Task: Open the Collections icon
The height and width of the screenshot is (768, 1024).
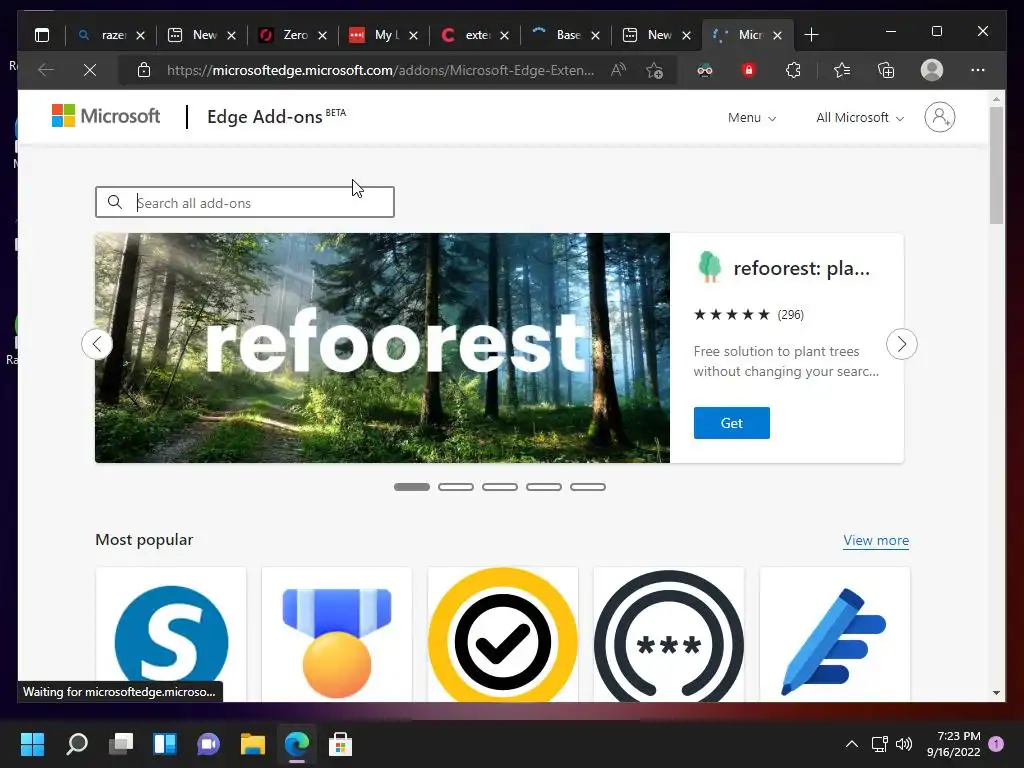Action: 886,70
